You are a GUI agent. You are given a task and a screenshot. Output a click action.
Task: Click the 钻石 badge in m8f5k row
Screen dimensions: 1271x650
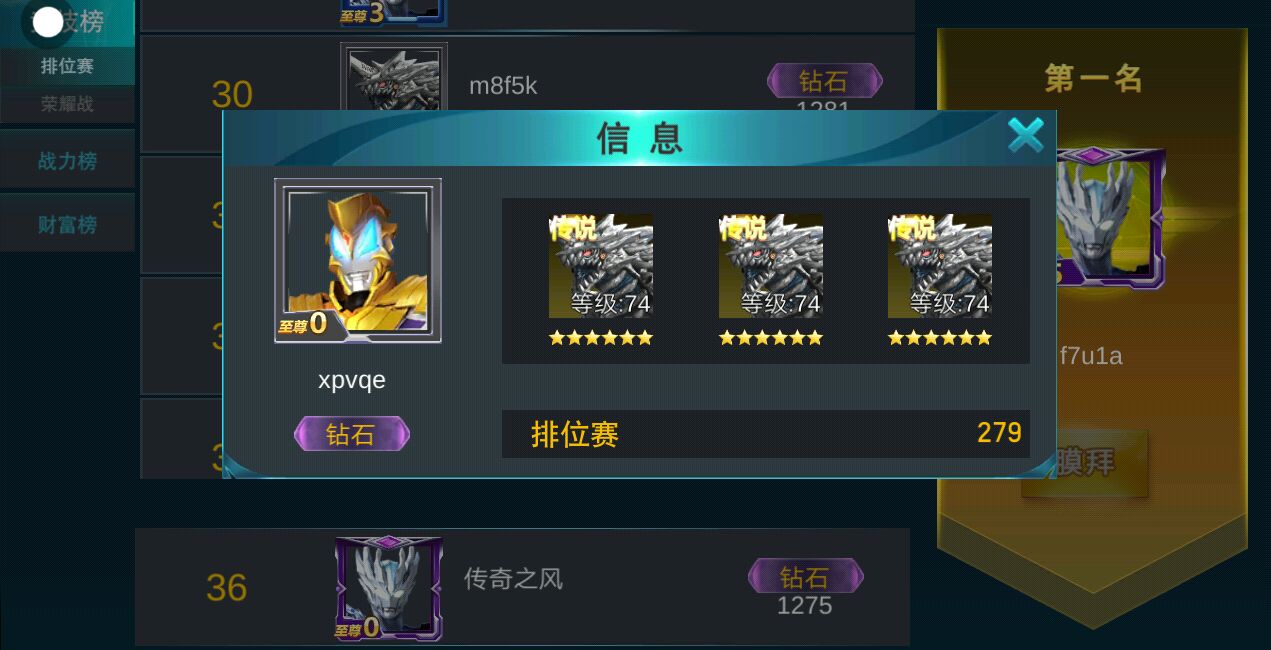coord(824,80)
